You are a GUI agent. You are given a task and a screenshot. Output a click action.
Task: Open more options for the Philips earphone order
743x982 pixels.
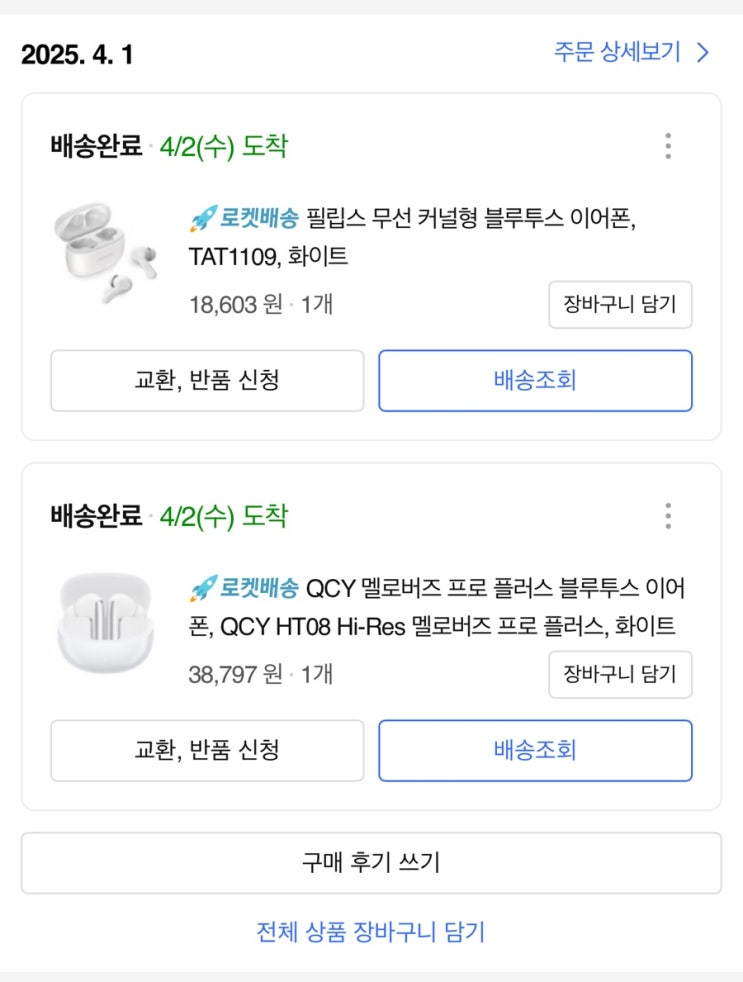pos(668,147)
